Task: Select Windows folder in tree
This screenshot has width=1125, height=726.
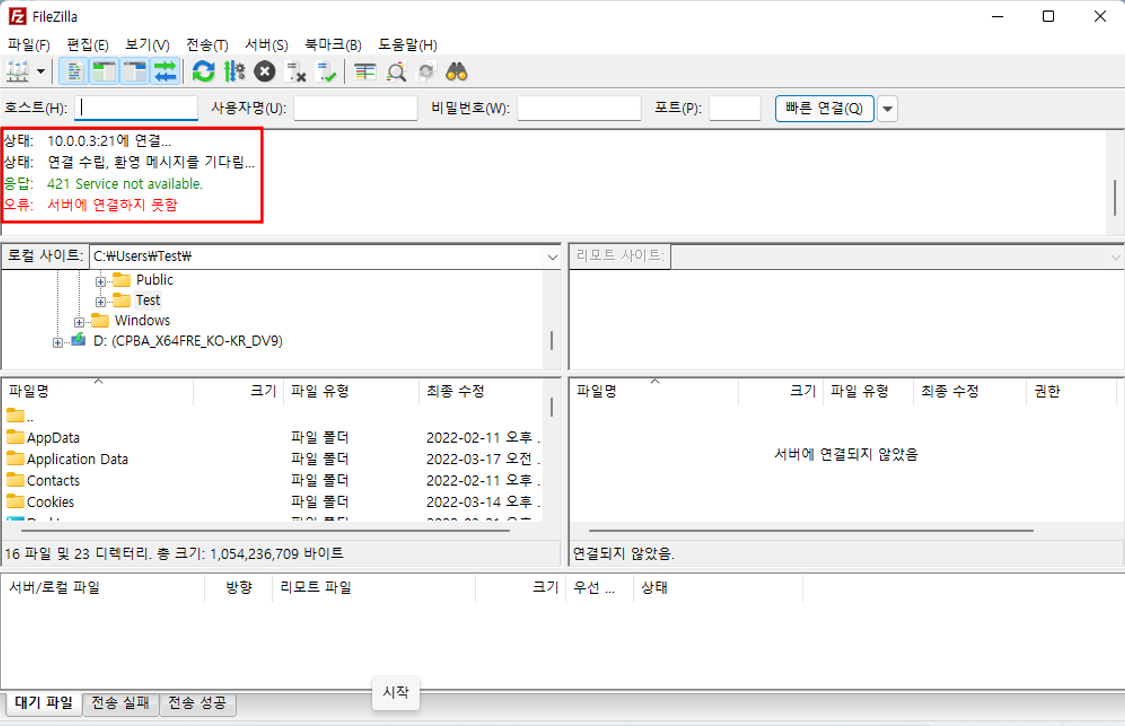Action: 142,320
